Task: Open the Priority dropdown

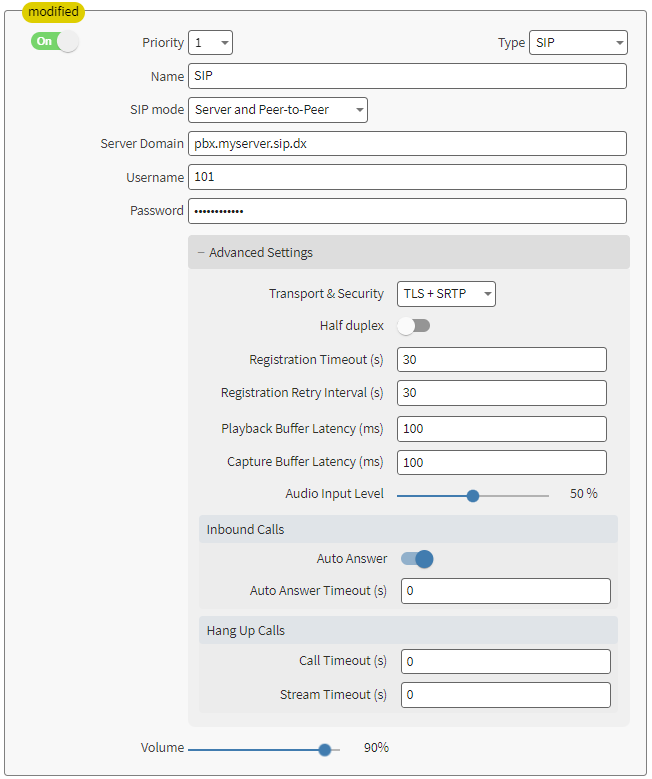Action: 210,43
